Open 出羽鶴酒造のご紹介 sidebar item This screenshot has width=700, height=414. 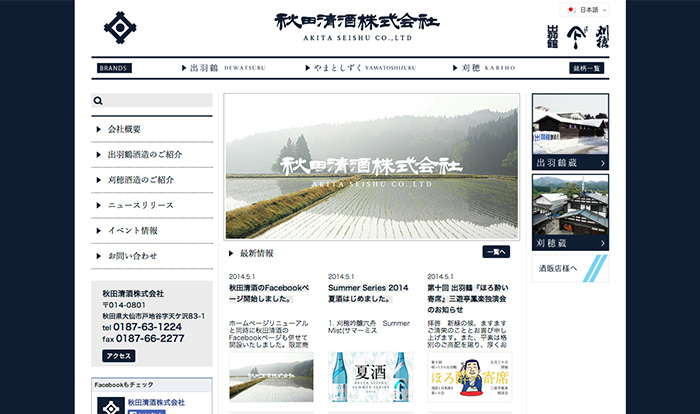(x=151, y=155)
